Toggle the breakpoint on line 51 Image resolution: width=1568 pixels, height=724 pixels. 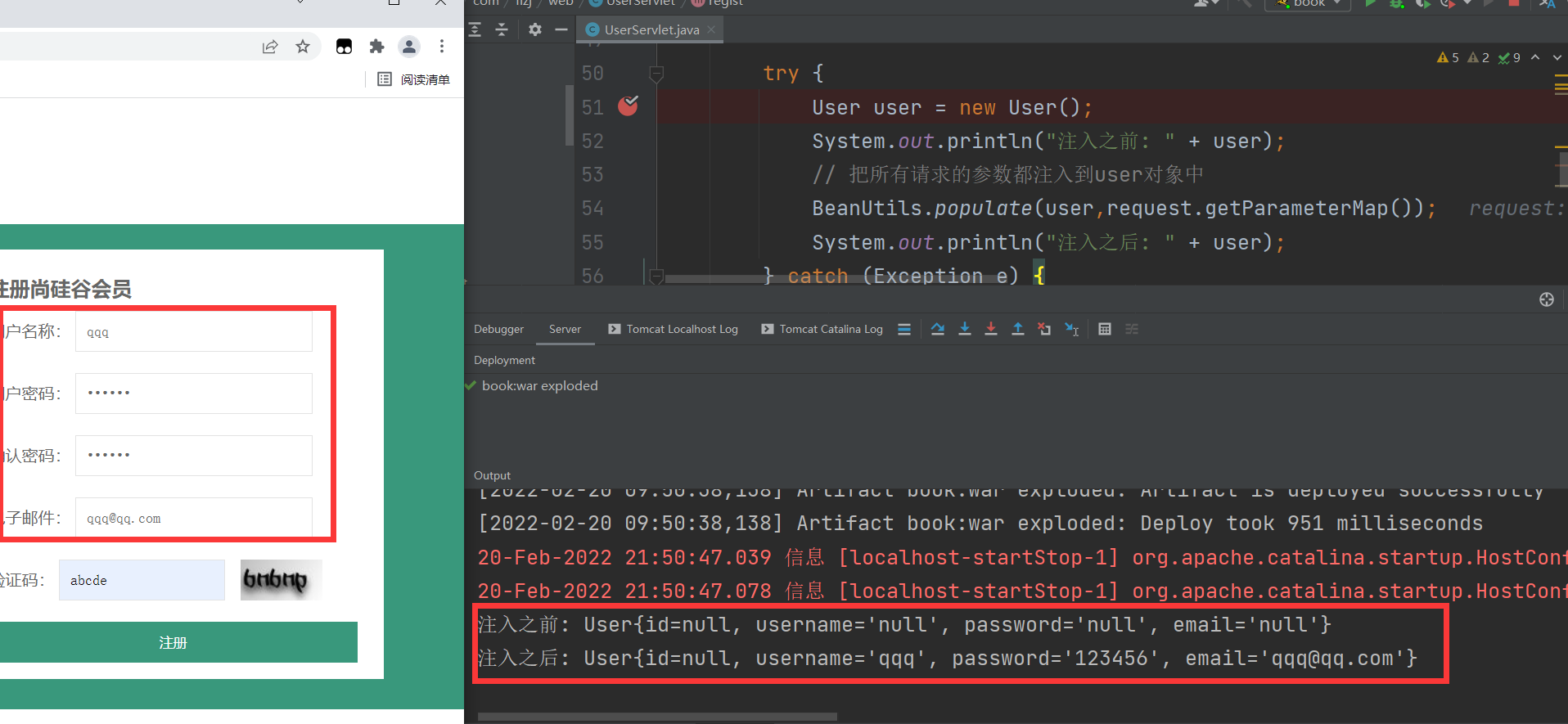tap(628, 106)
